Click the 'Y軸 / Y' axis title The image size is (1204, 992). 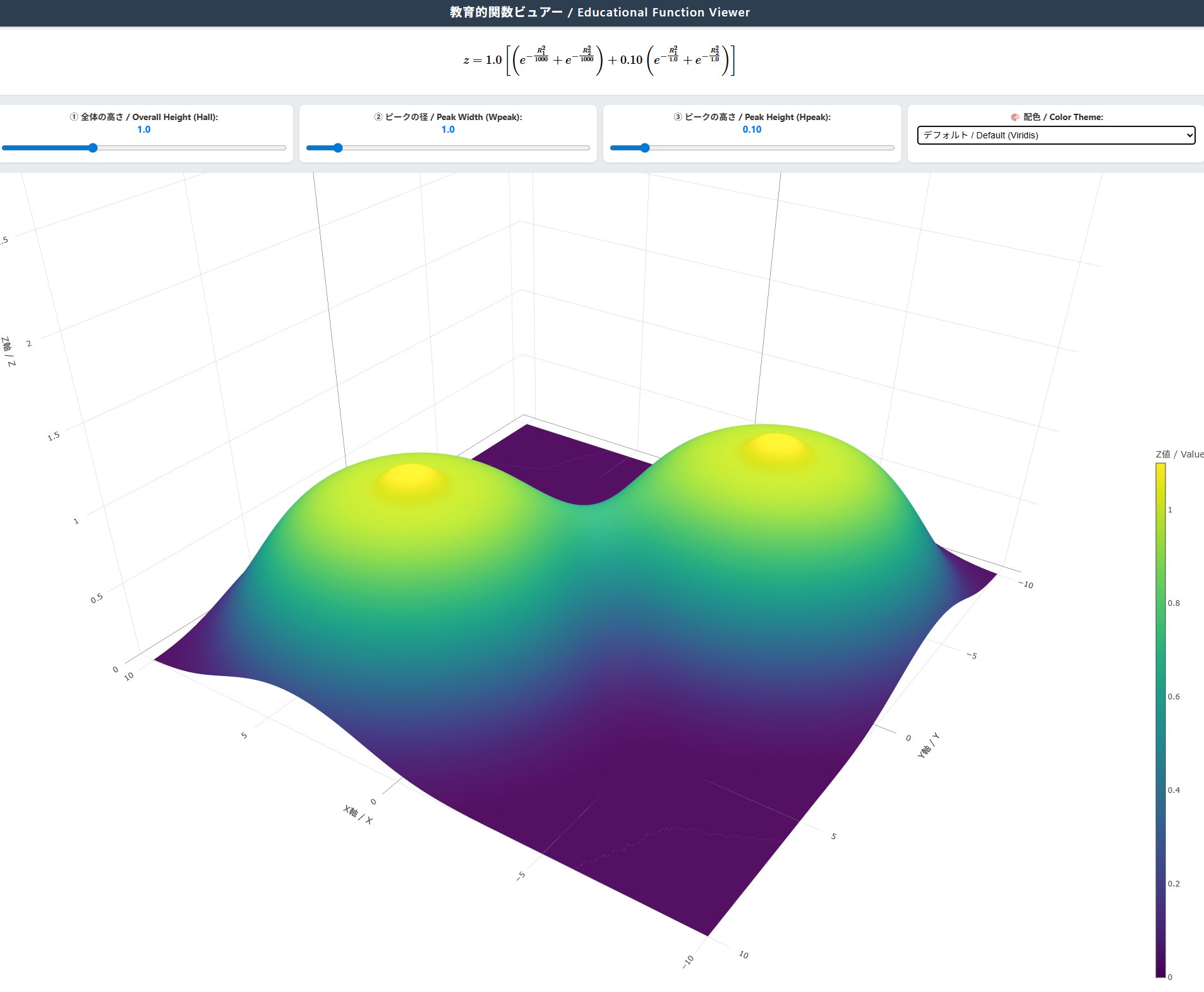928,746
